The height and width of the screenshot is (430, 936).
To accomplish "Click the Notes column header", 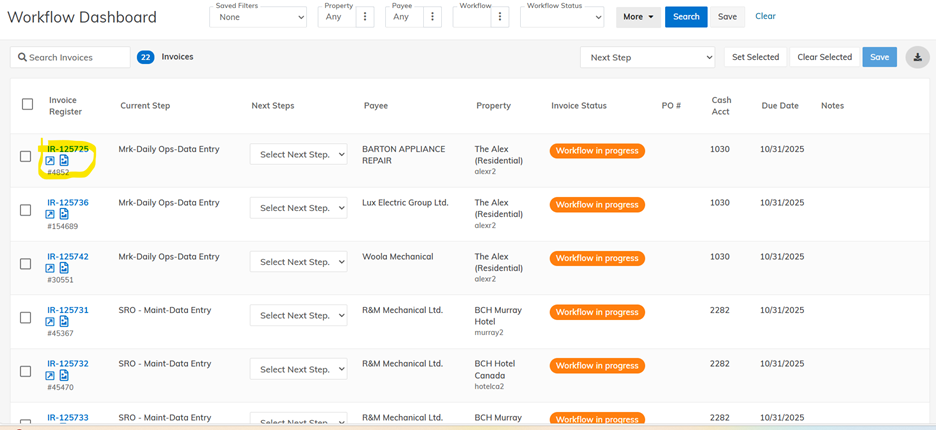I will click(x=832, y=106).
